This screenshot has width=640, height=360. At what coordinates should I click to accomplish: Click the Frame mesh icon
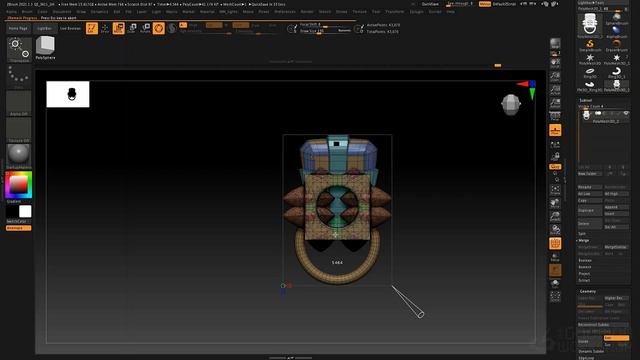click(x=555, y=190)
